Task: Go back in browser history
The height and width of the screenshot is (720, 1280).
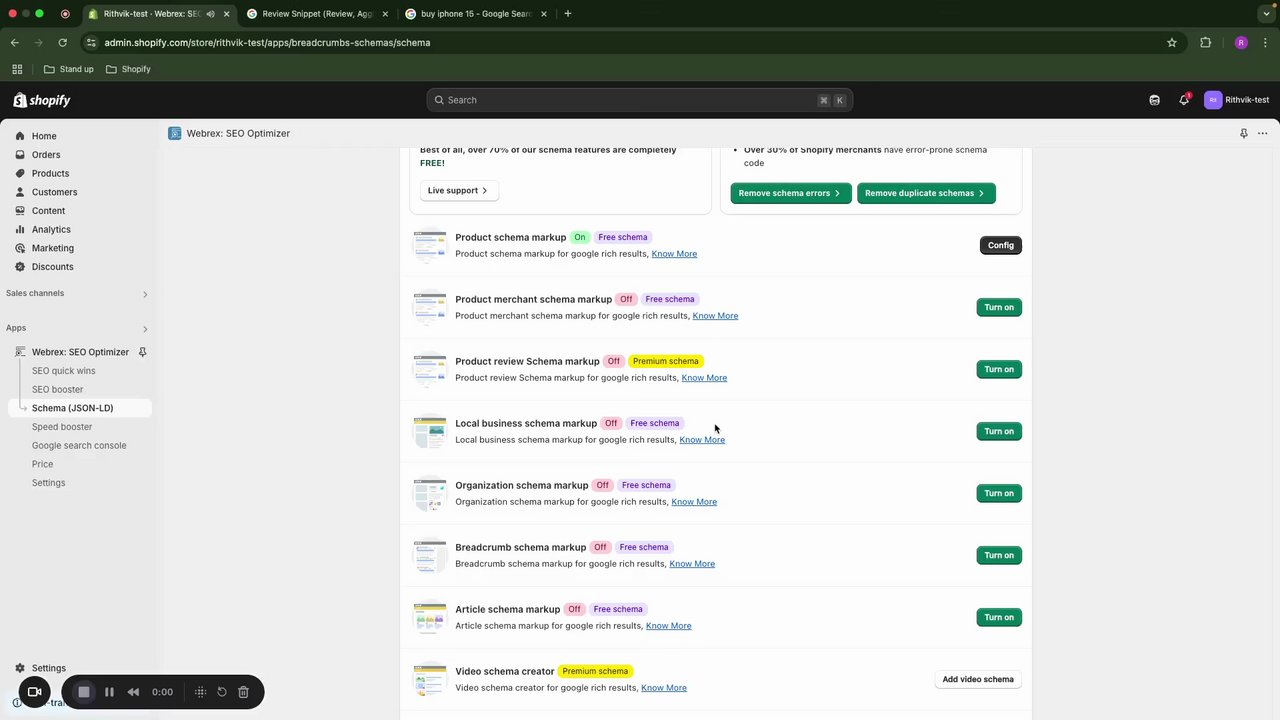Action: point(15,43)
